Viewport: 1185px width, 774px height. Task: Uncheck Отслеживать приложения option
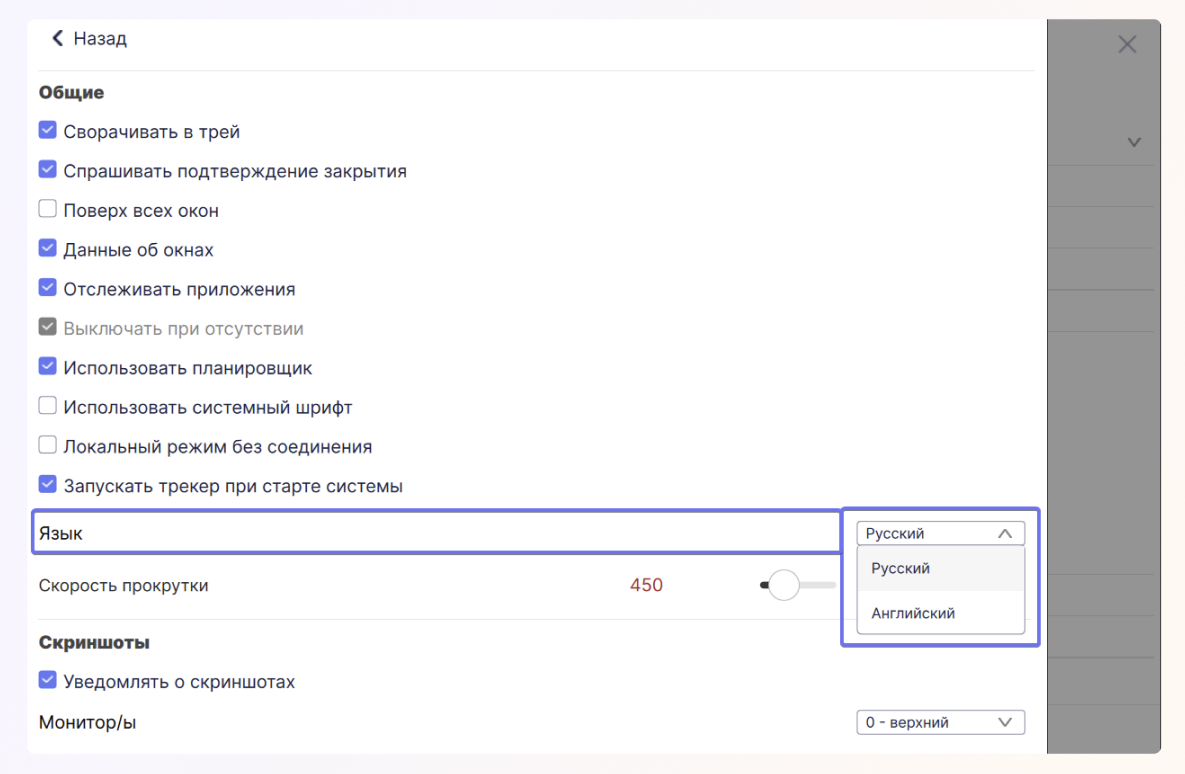pyautogui.click(x=47, y=288)
